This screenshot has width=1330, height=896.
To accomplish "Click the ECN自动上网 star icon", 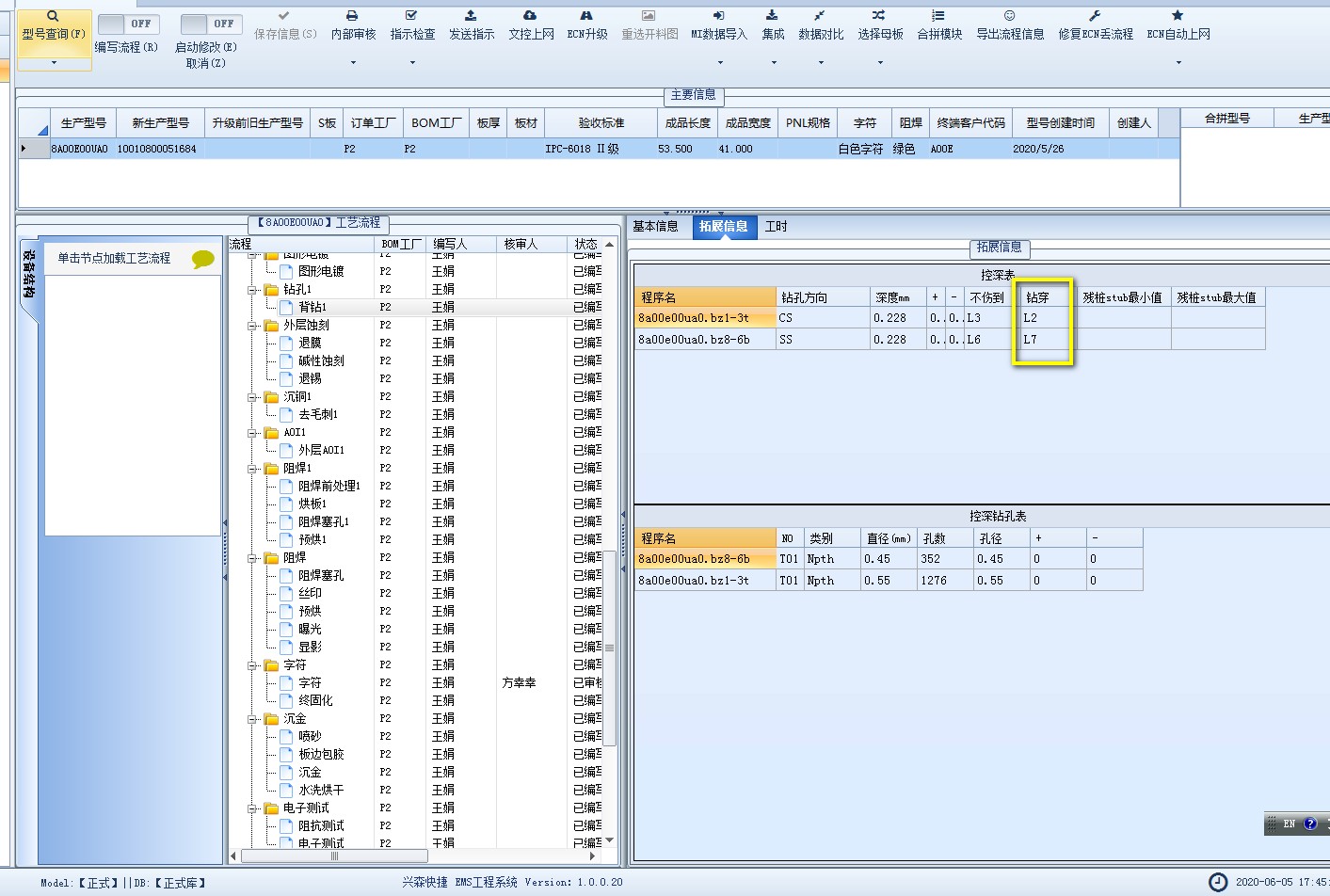I will [x=1178, y=16].
